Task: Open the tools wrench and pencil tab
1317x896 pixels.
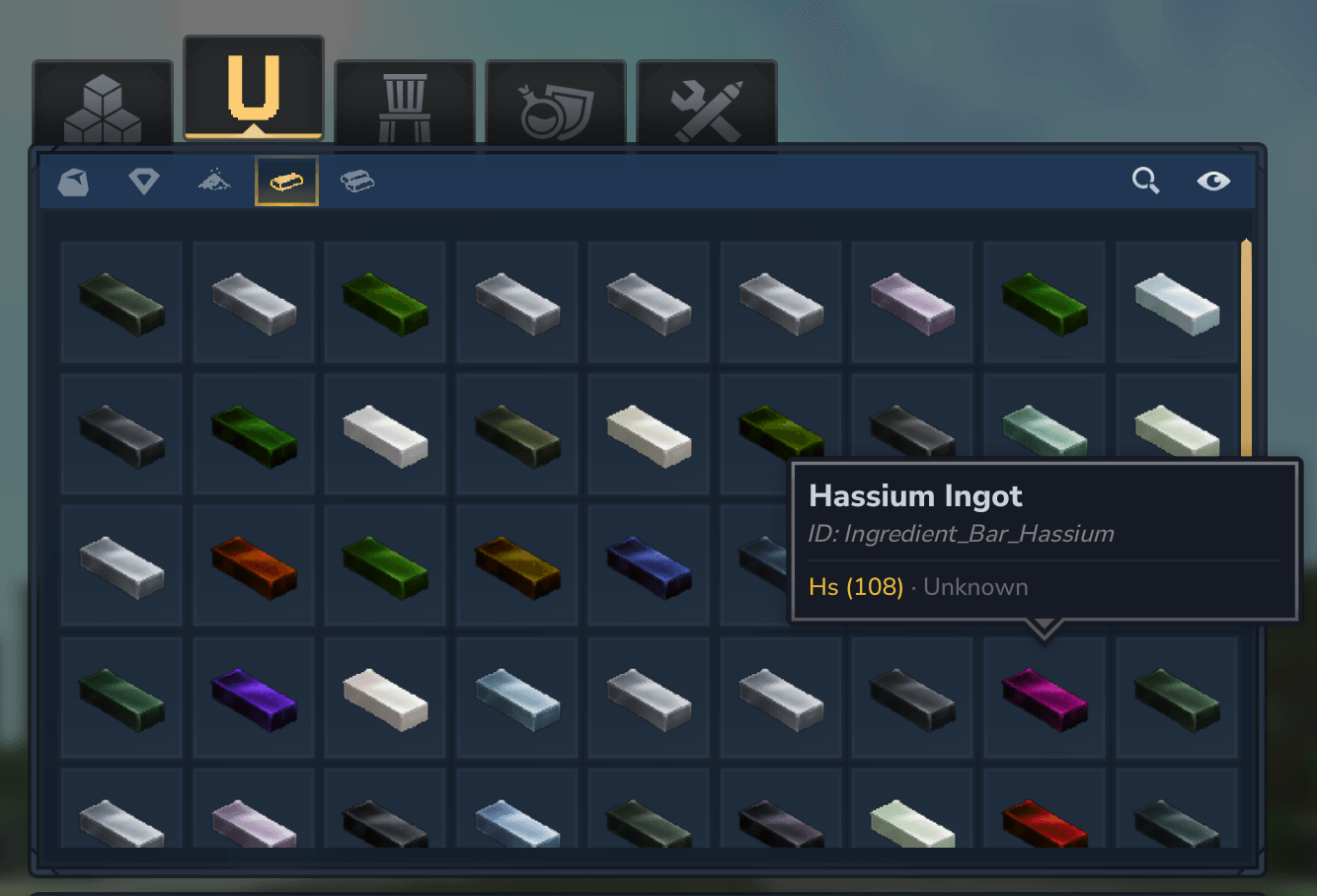Action: click(x=707, y=105)
